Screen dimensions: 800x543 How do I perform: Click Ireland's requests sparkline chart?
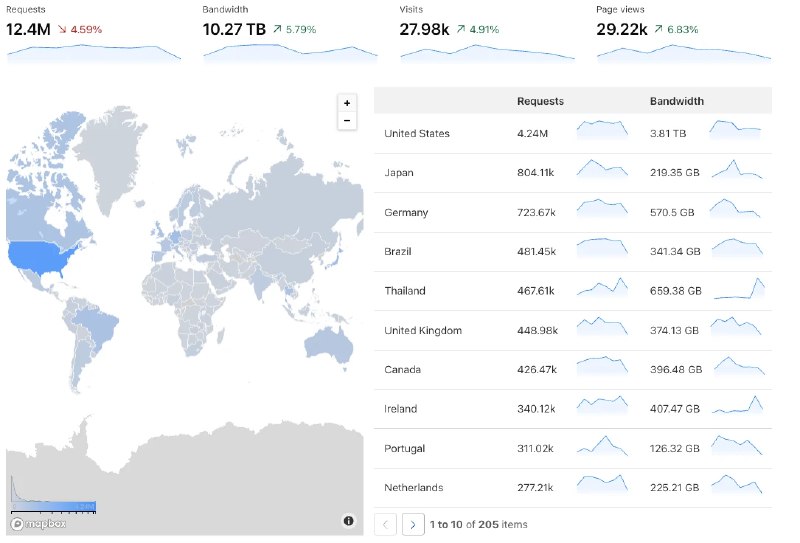[x=602, y=406]
